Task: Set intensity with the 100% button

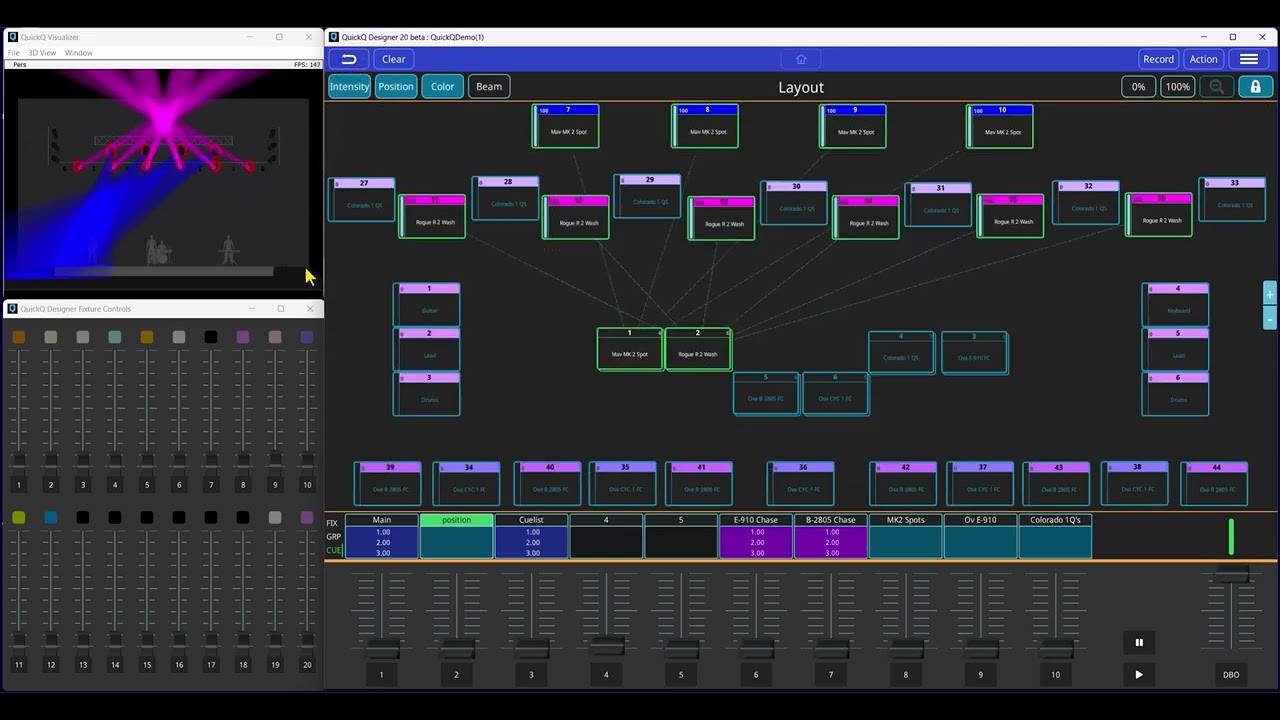Action: [x=1177, y=87]
